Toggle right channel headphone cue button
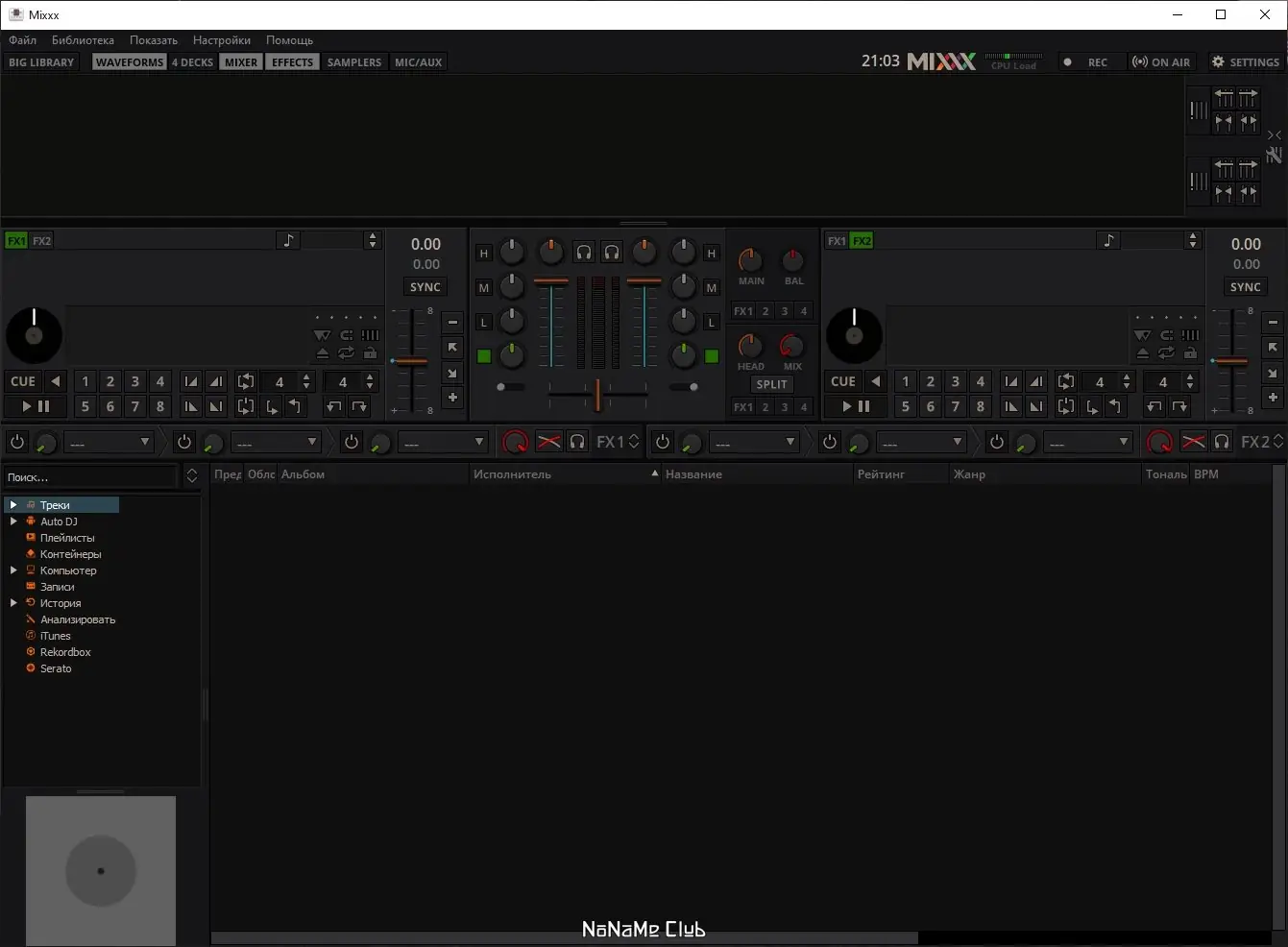1288x947 pixels. [x=612, y=253]
